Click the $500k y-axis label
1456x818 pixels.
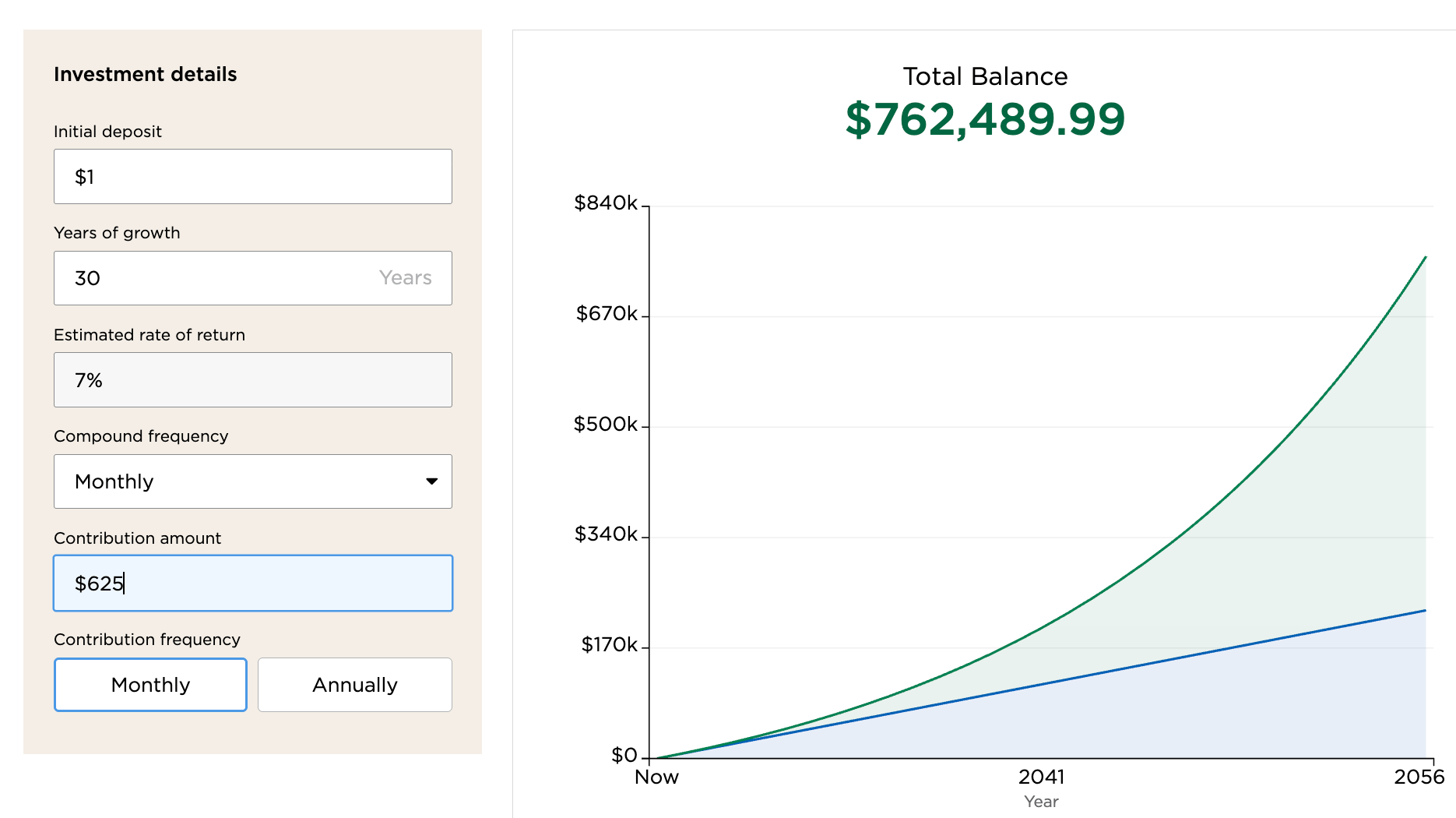coord(605,425)
